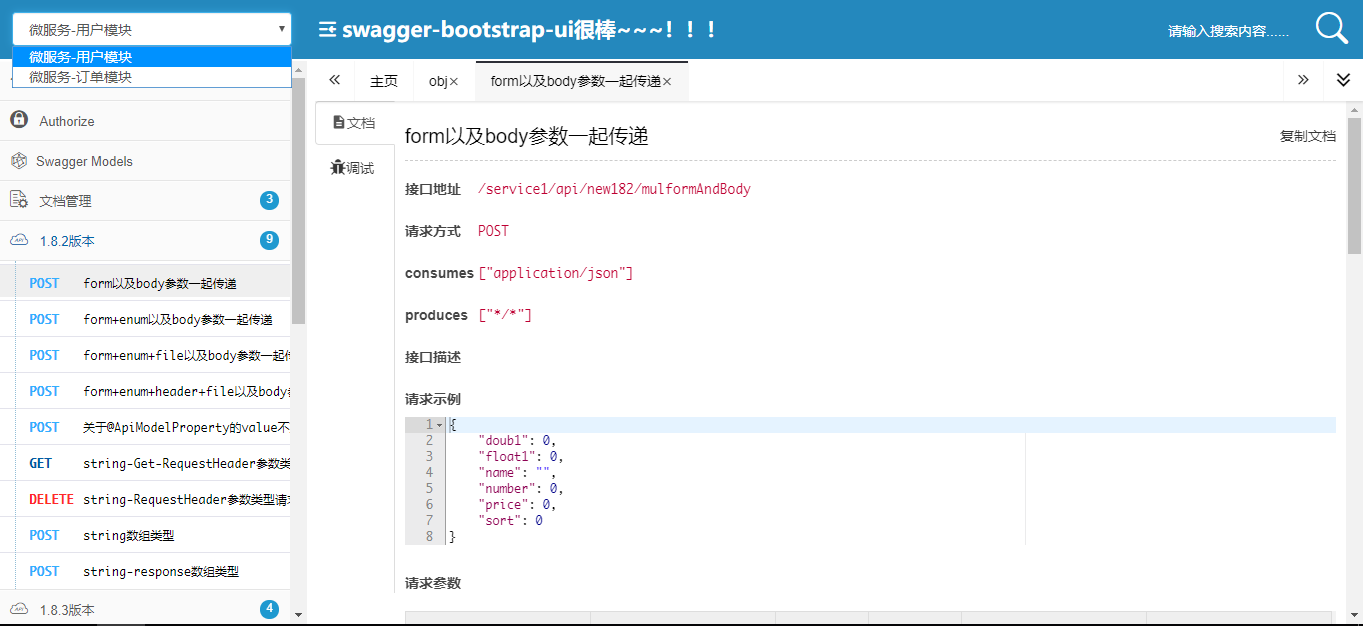Click the 文档管理 document icon
This screenshot has height=626, width=1363.
[x=19, y=200]
